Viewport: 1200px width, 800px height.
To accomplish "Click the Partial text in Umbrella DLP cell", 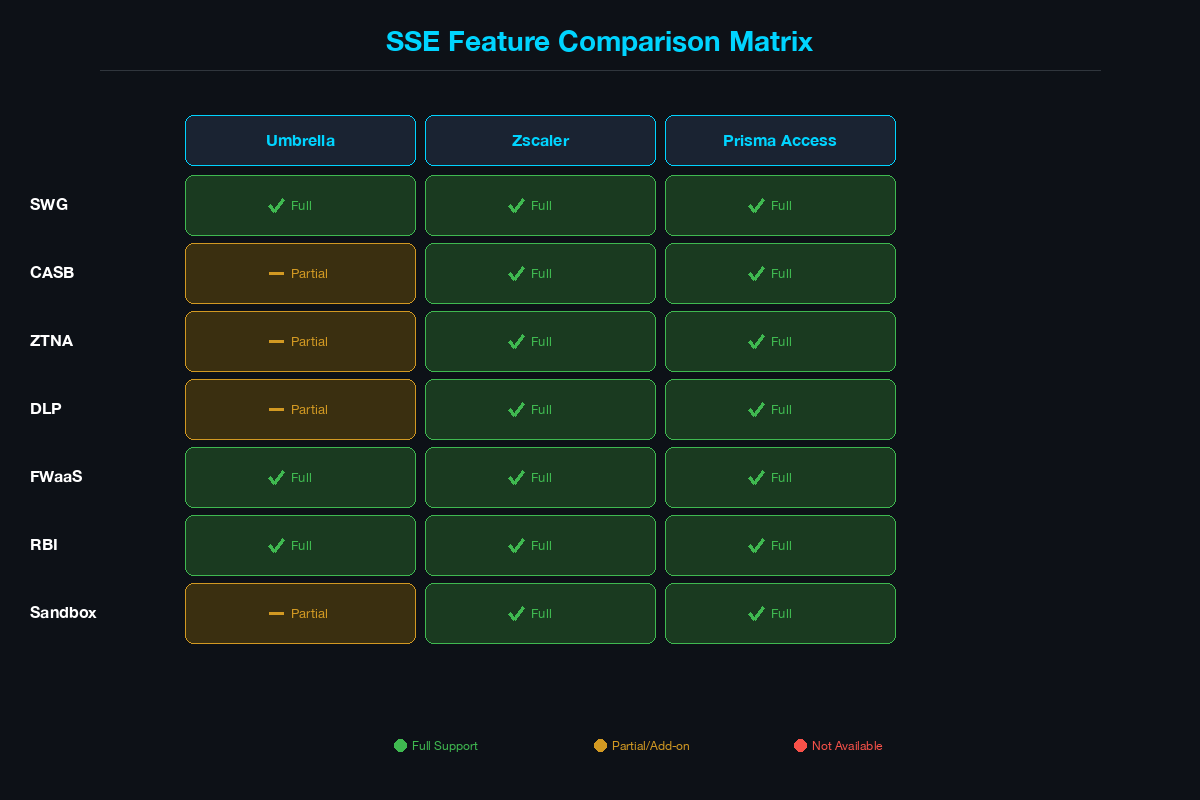I will 309,409.
